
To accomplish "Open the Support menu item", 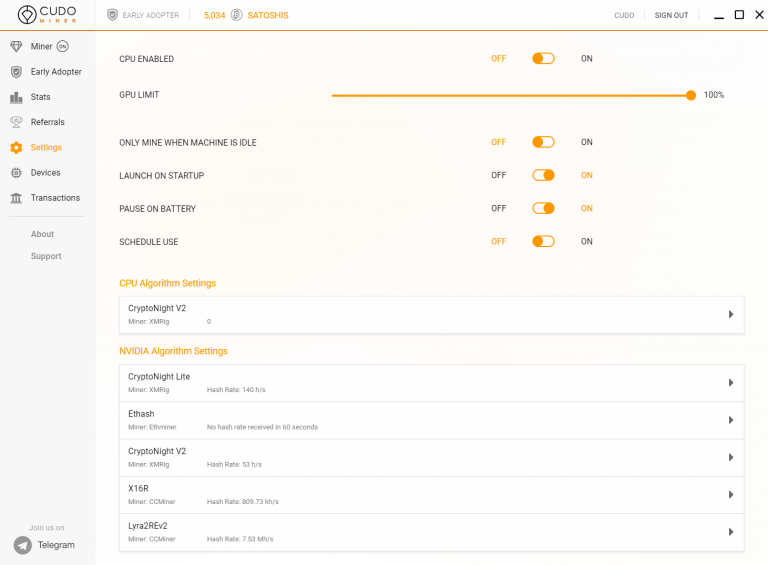I will [x=46, y=256].
